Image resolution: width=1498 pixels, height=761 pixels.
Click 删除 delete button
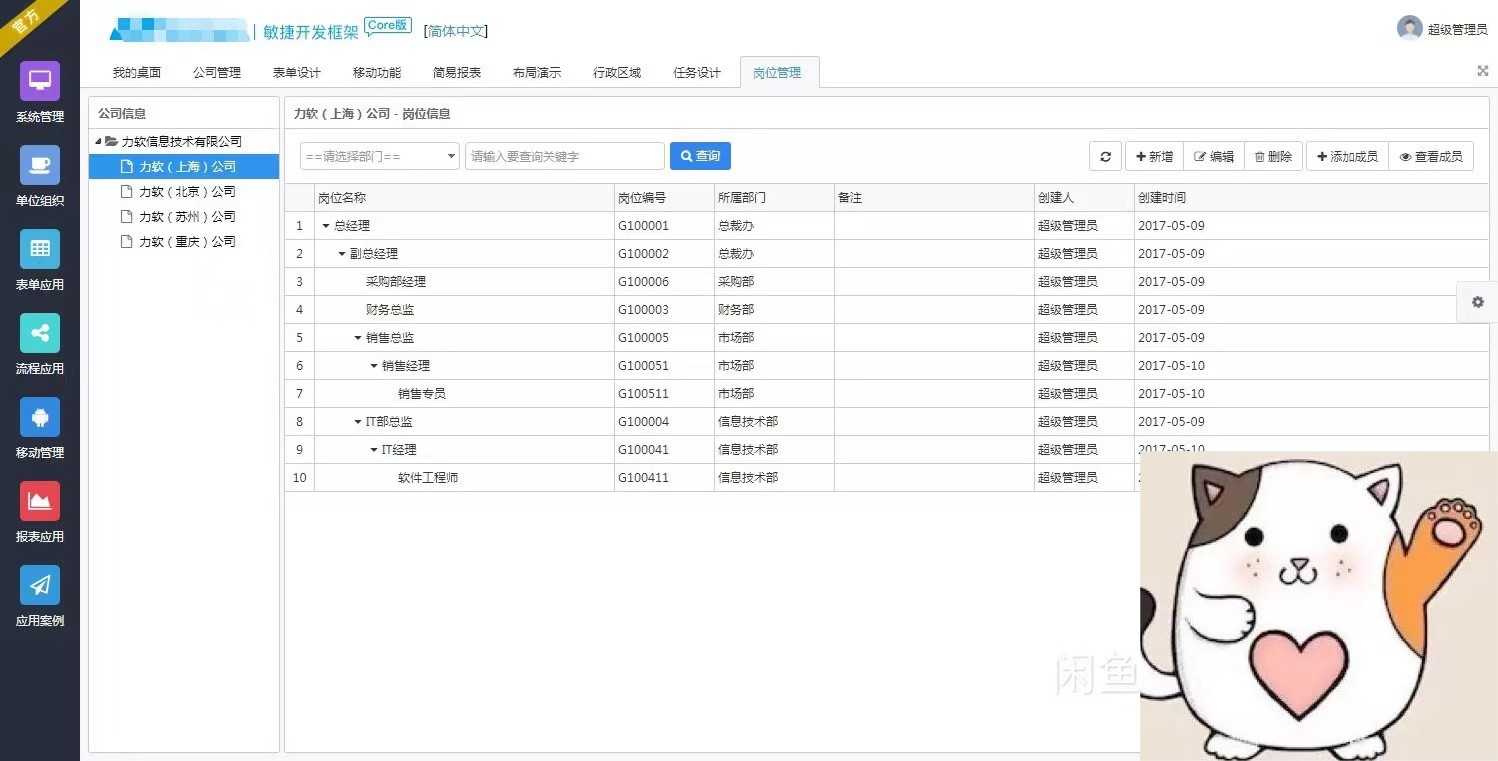(1273, 156)
